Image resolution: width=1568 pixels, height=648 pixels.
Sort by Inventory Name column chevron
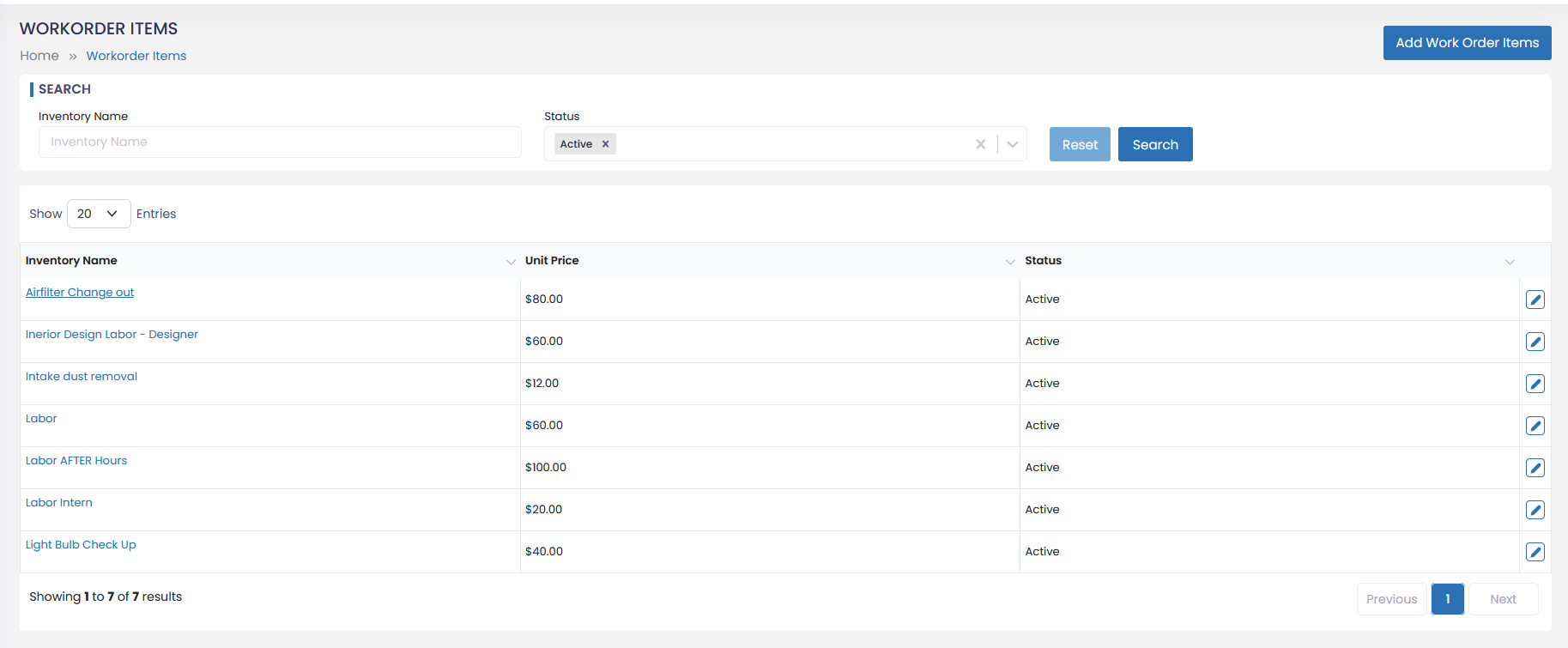(511, 262)
